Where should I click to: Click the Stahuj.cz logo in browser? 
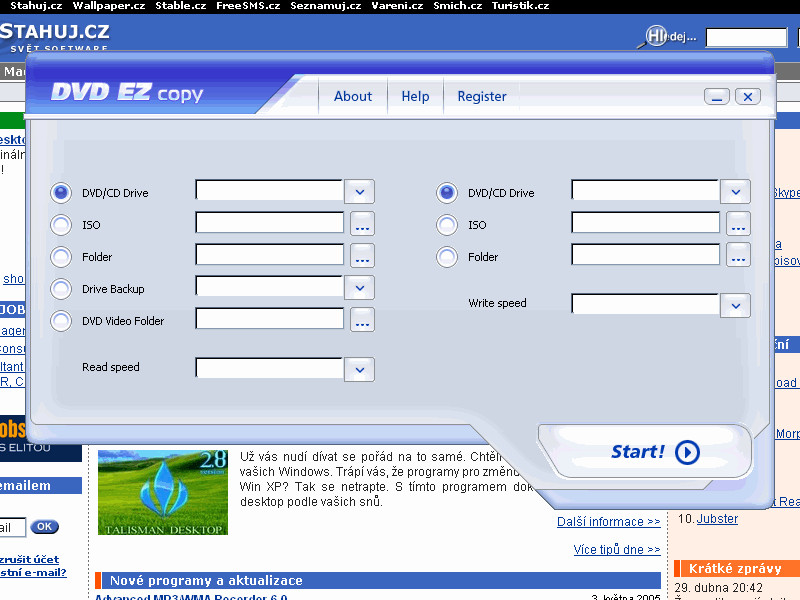[x=55, y=36]
